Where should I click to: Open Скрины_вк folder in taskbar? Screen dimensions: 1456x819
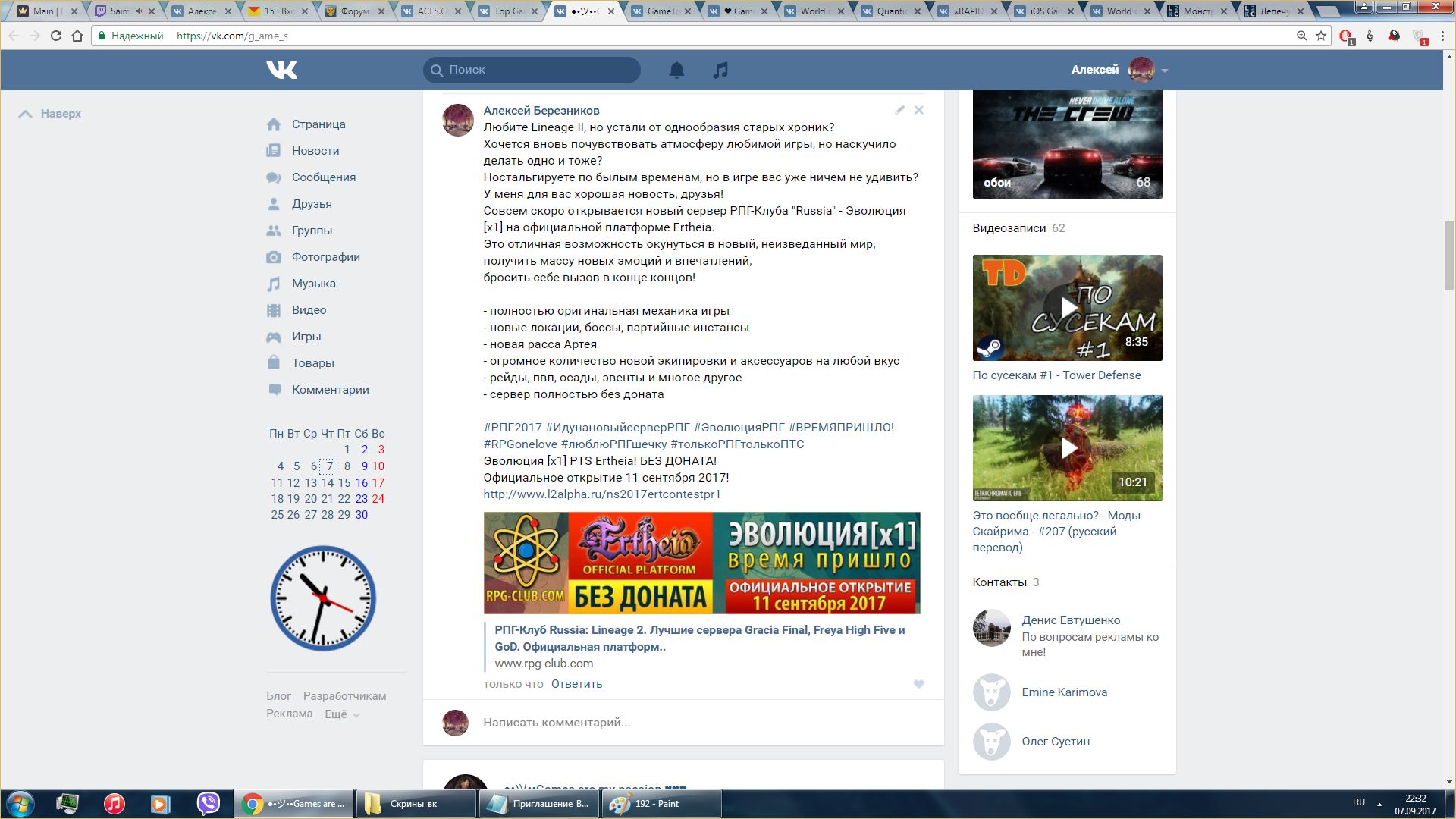click(416, 804)
